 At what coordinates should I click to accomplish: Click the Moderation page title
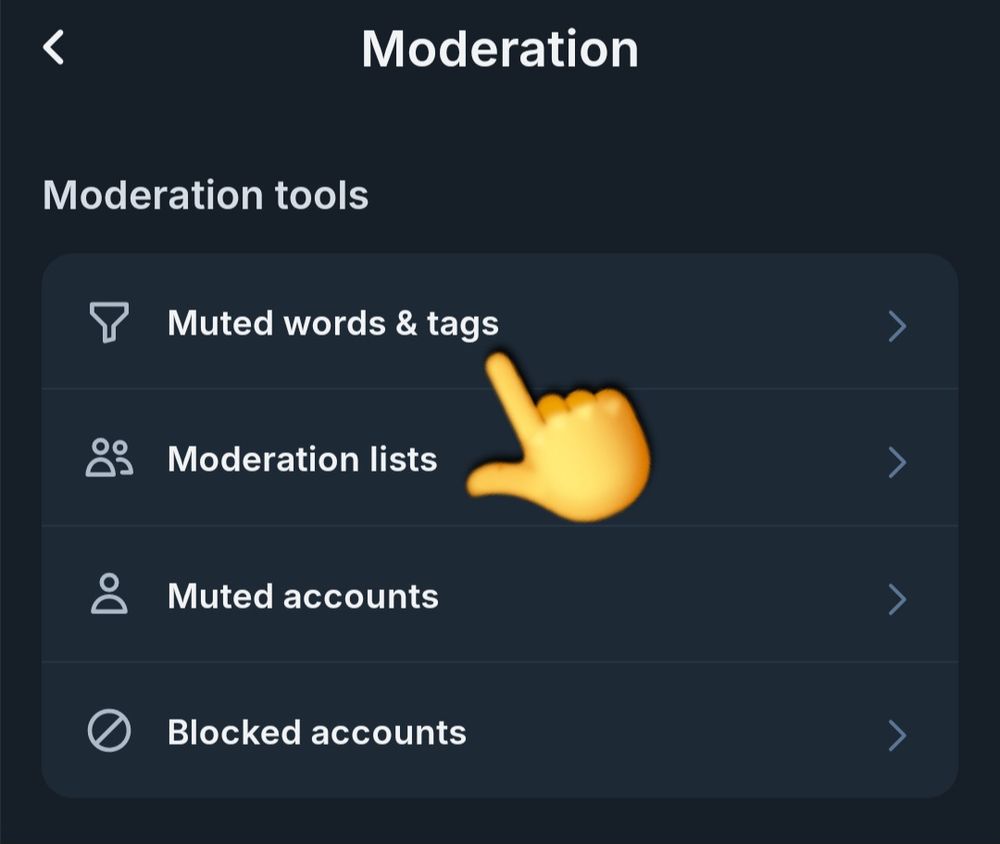pyautogui.click(x=500, y=47)
